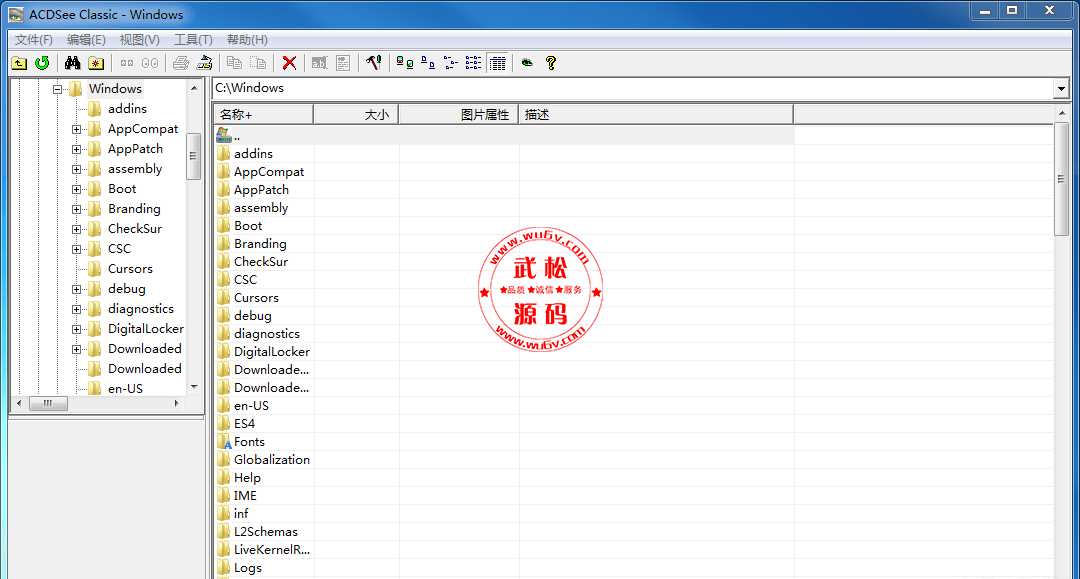Click the Fonts folder icon in file list
Image resolution: width=1080 pixels, height=579 pixels.
pyautogui.click(x=224, y=441)
